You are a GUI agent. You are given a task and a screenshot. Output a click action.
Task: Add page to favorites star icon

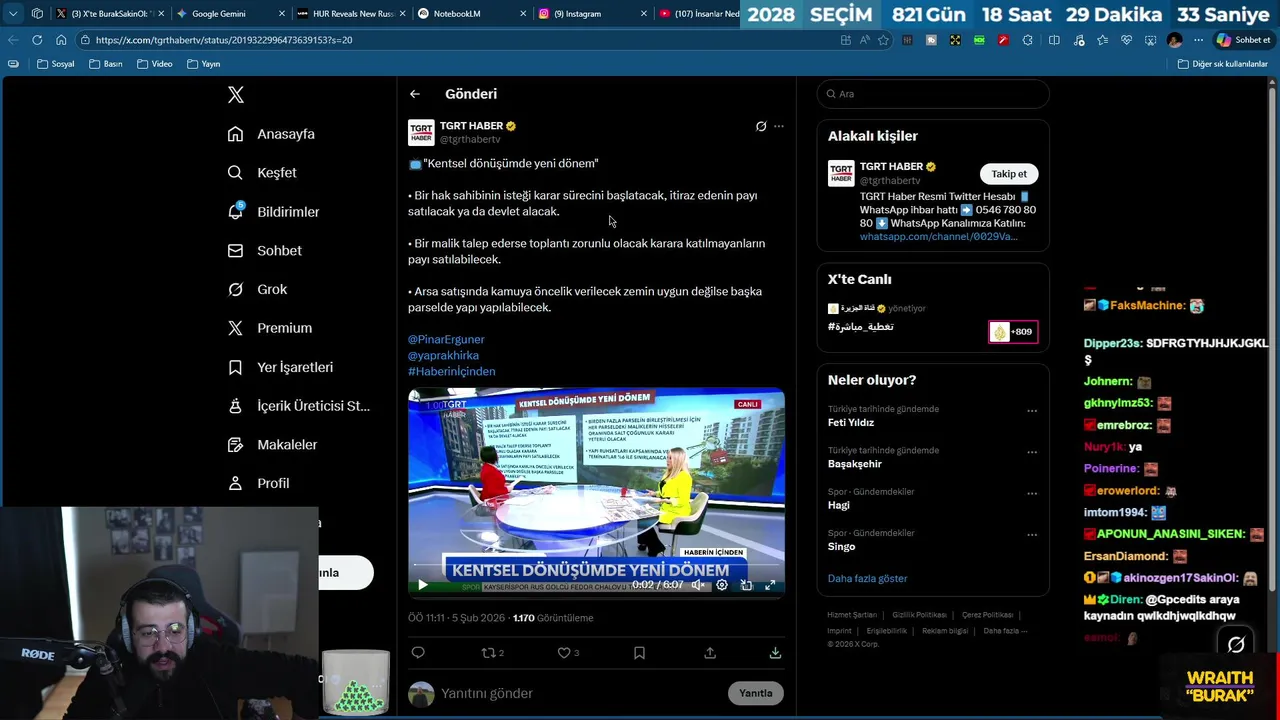[883, 40]
